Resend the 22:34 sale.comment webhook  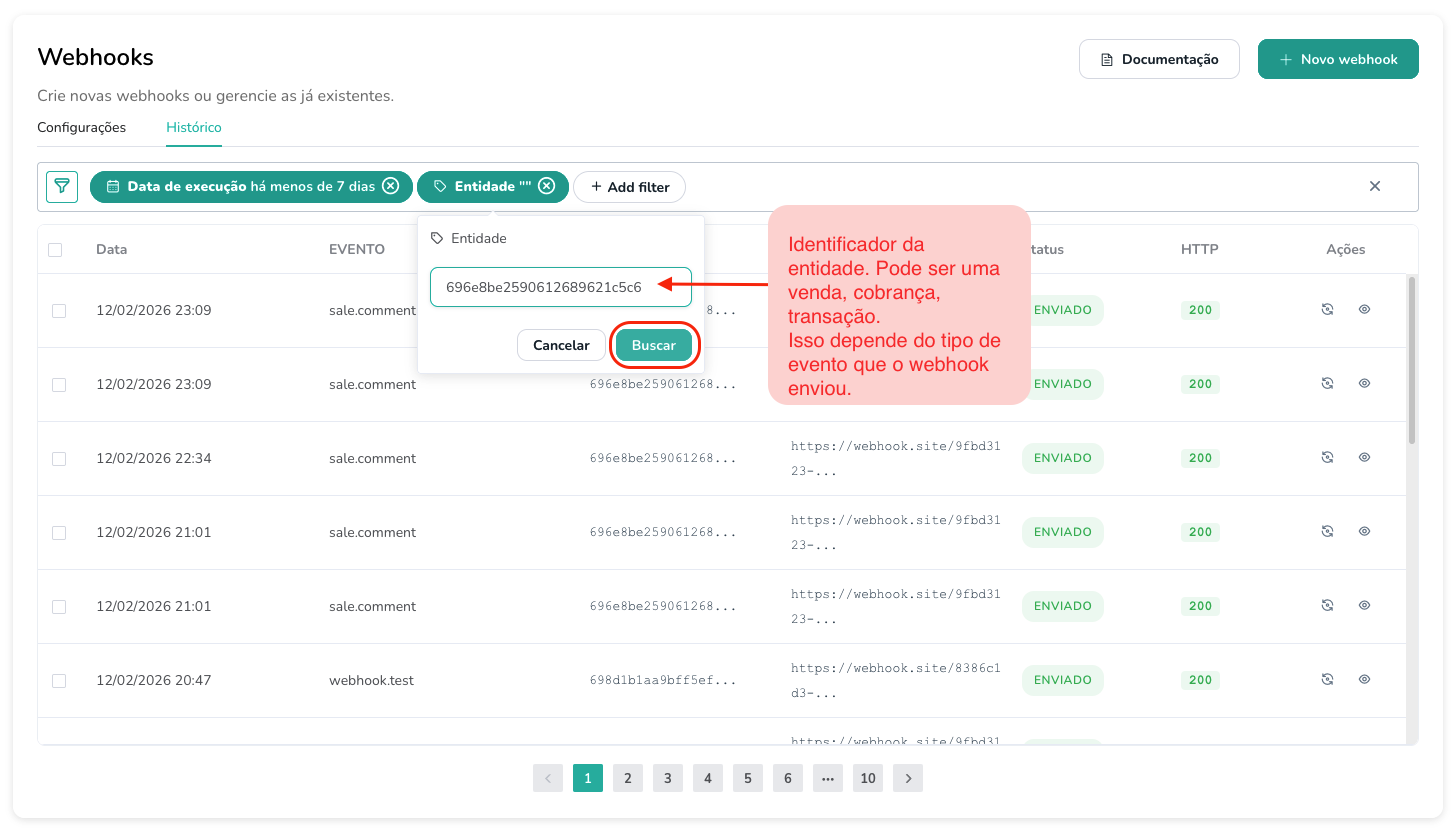1327,458
